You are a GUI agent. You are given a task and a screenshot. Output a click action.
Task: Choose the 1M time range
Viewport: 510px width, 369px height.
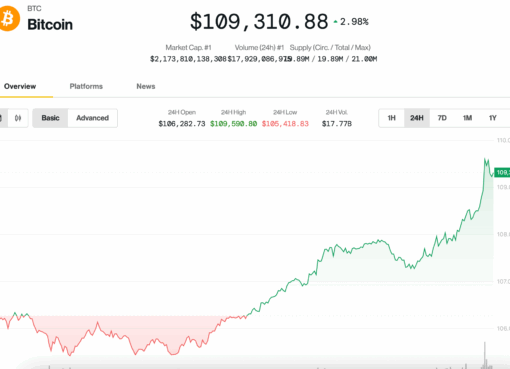click(x=467, y=118)
